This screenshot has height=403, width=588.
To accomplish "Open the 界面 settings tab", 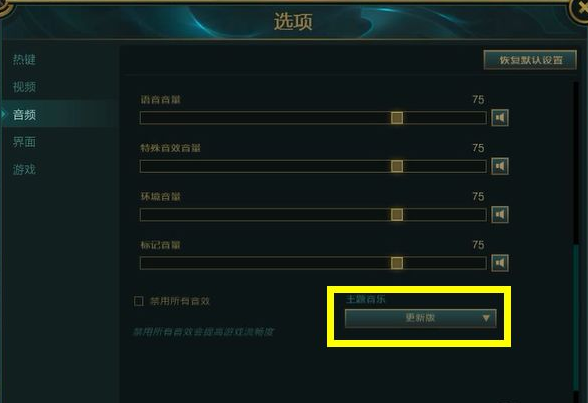I will [x=24, y=142].
